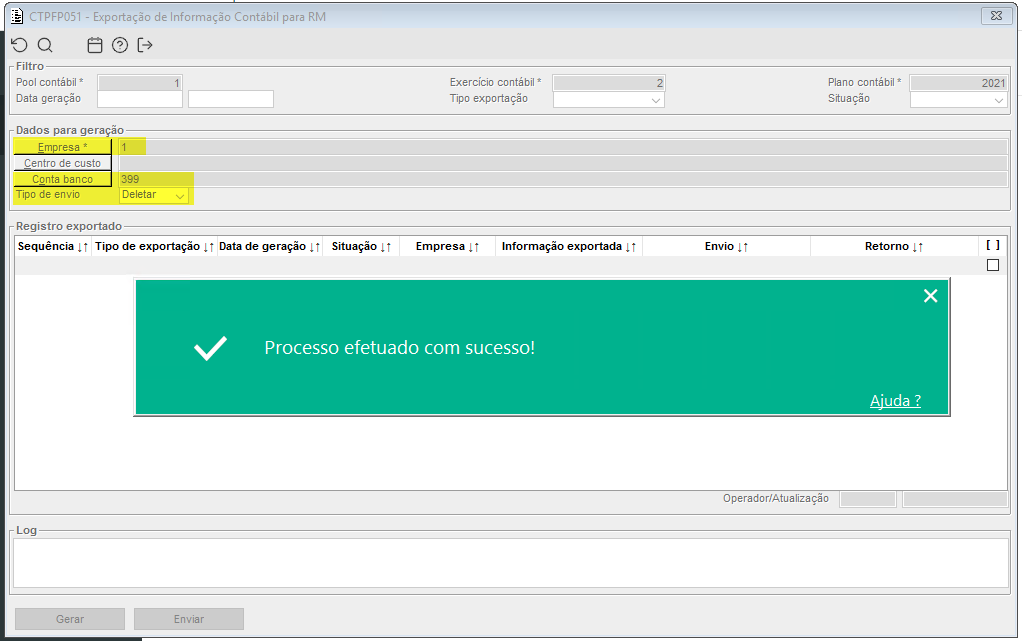Click the Gerar button
The width and height of the screenshot is (1022, 641).
[x=70, y=619]
